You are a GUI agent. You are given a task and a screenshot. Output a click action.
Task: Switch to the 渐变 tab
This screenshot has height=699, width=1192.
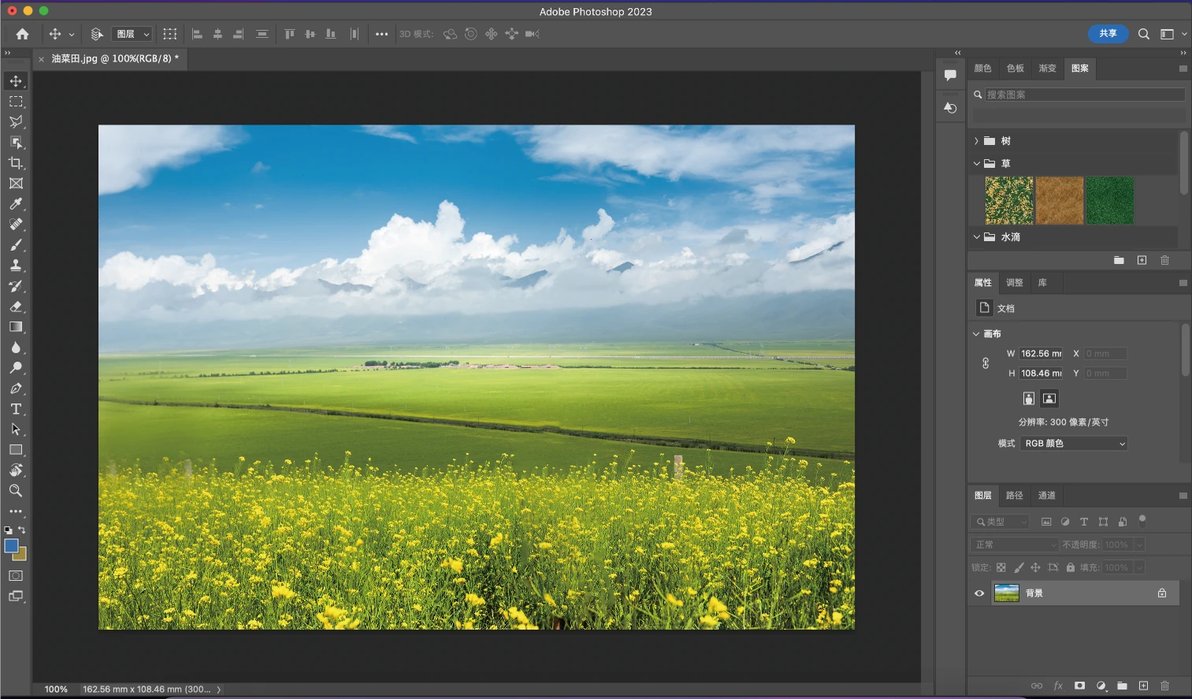tap(1048, 68)
